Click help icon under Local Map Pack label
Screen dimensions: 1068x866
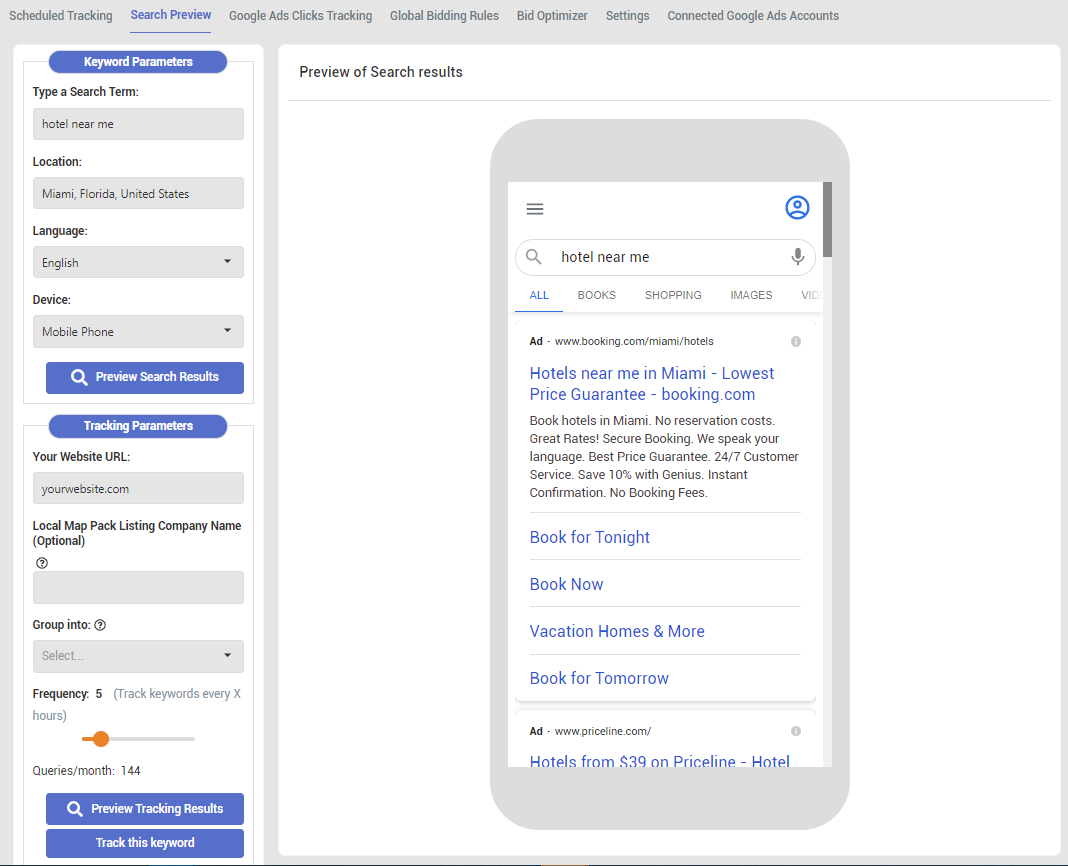pyautogui.click(x=41, y=563)
